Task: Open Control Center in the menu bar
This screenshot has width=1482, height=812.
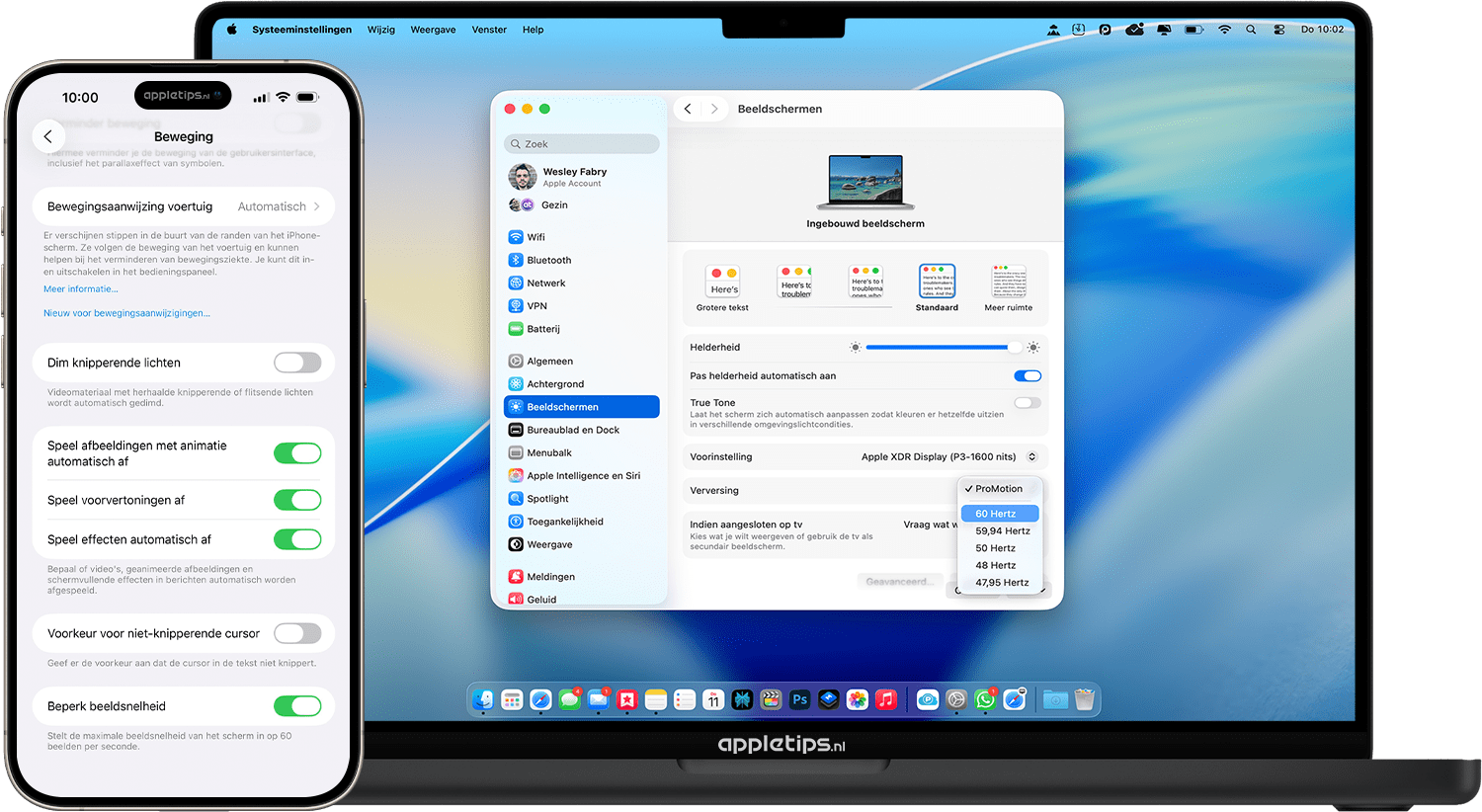Action: [1278, 30]
